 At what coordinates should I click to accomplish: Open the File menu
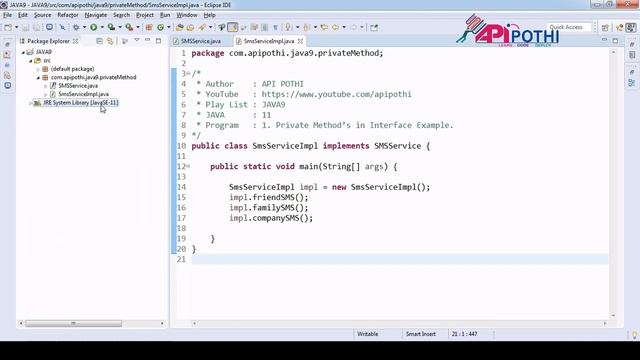point(7,15)
